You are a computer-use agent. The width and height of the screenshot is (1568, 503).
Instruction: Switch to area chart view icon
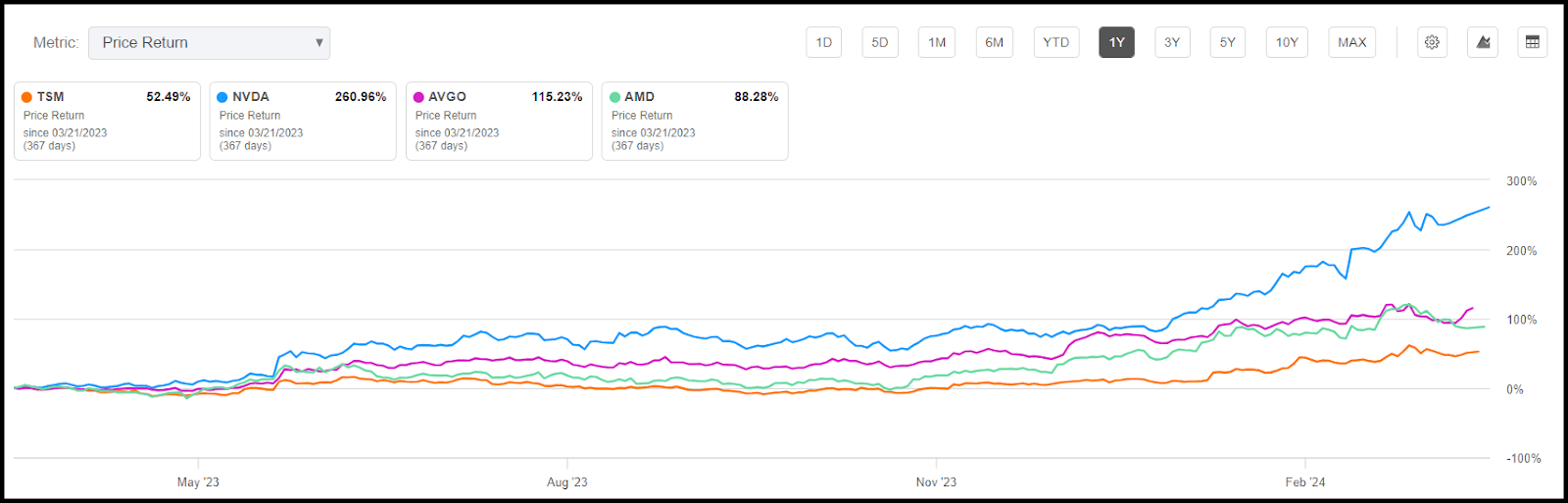1483,42
